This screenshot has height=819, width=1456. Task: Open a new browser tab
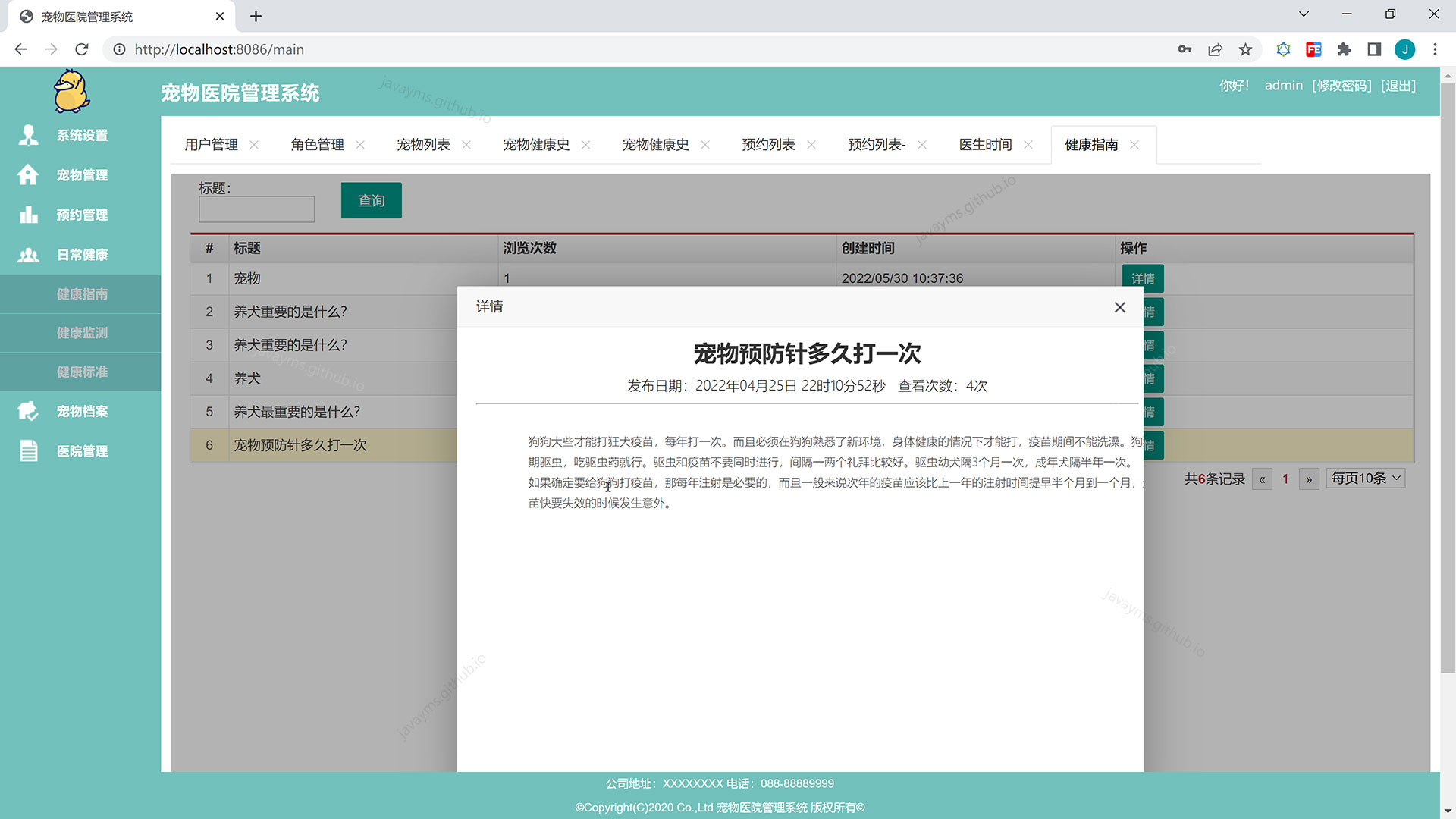click(256, 16)
